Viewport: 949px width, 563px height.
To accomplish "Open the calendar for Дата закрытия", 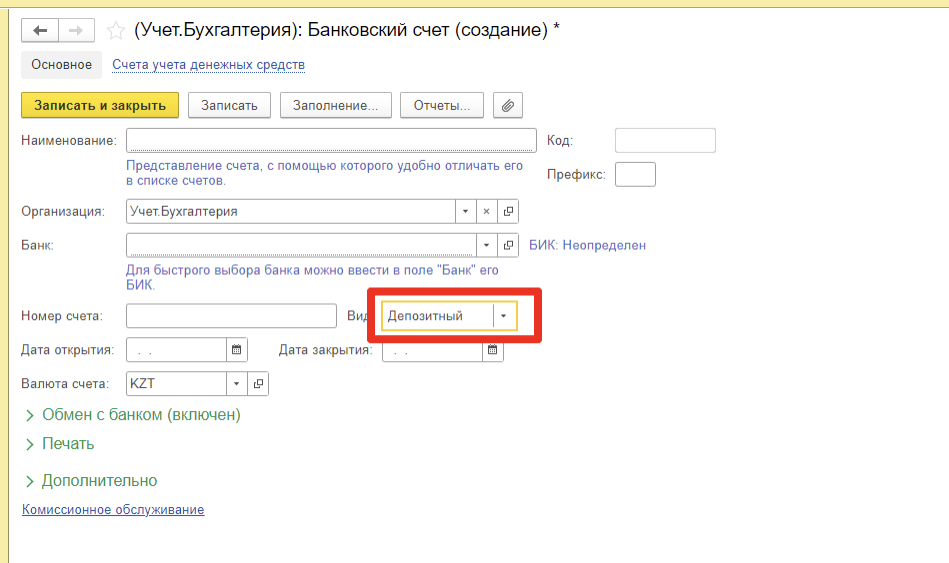I will pos(492,350).
